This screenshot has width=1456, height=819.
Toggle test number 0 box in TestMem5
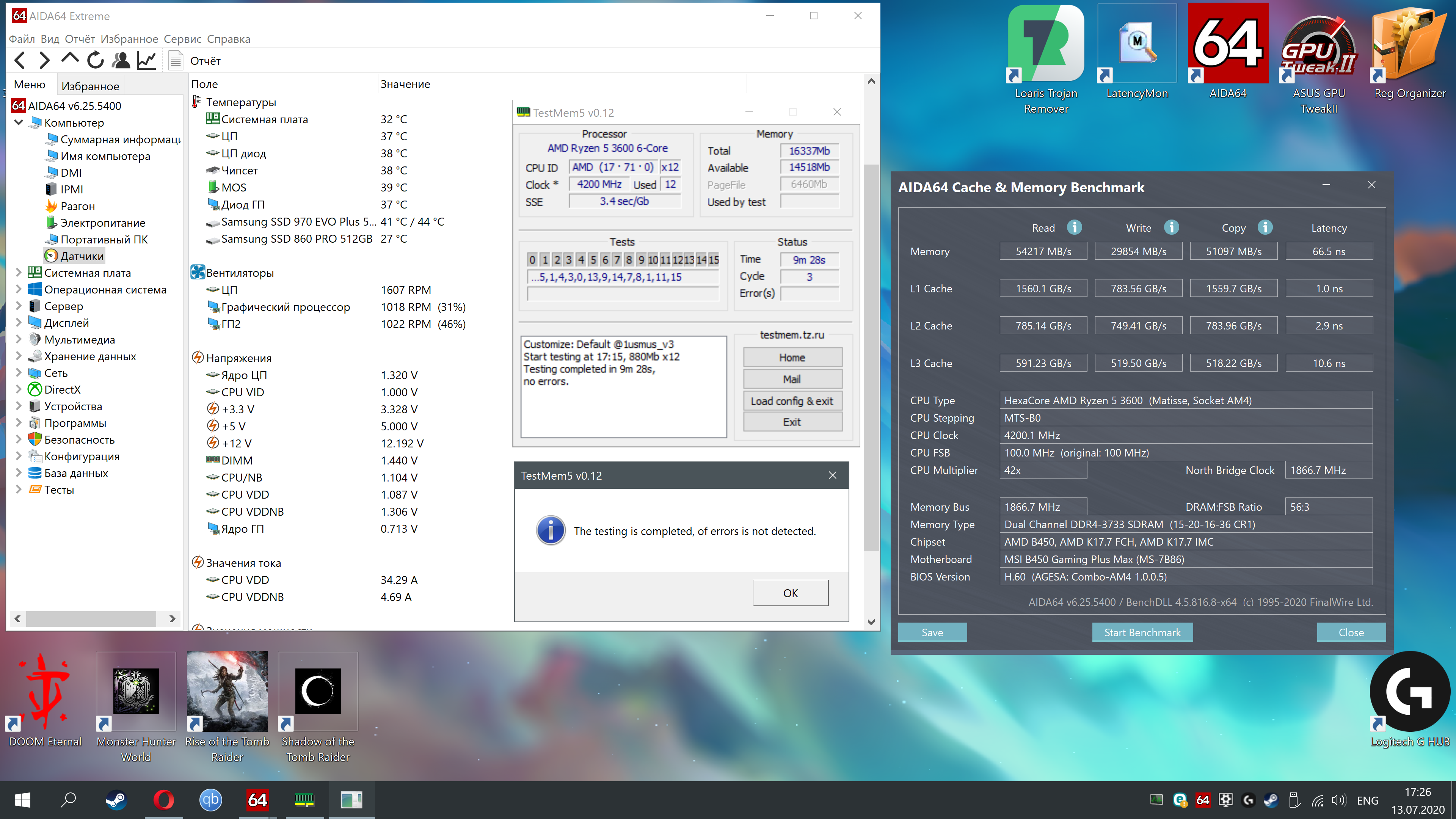tap(532, 260)
